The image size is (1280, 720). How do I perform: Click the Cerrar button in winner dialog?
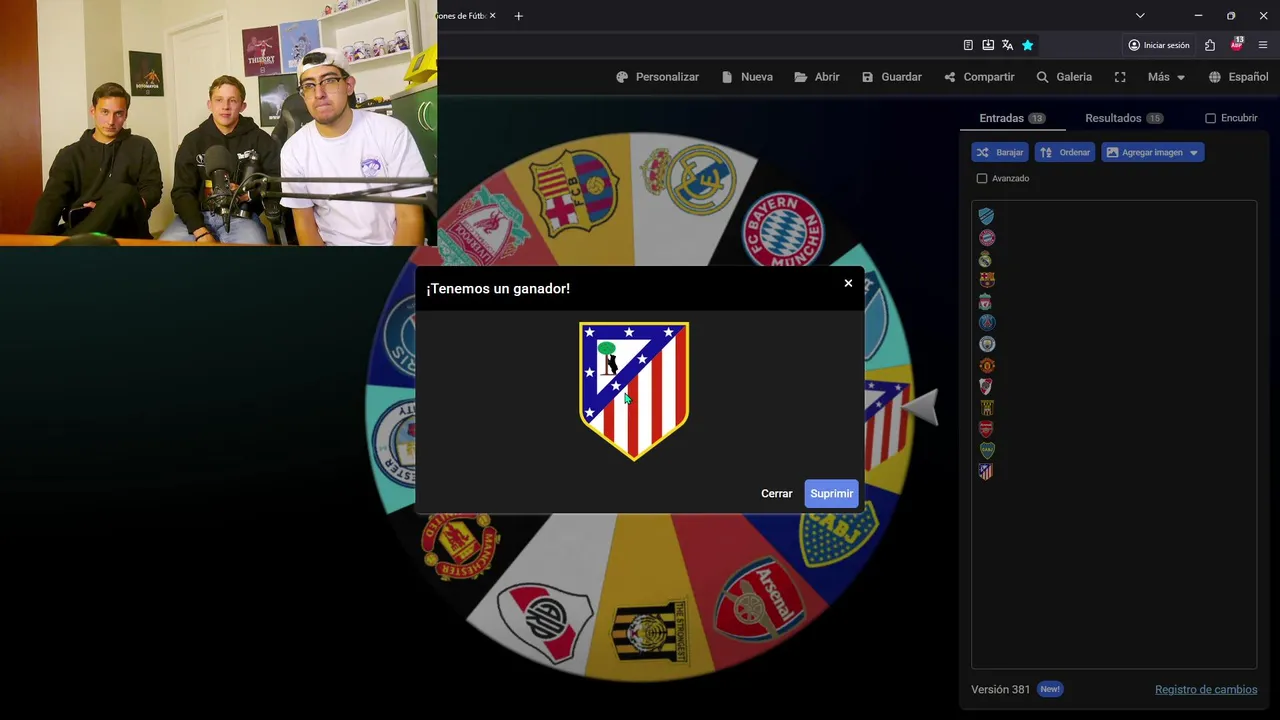coord(776,494)
